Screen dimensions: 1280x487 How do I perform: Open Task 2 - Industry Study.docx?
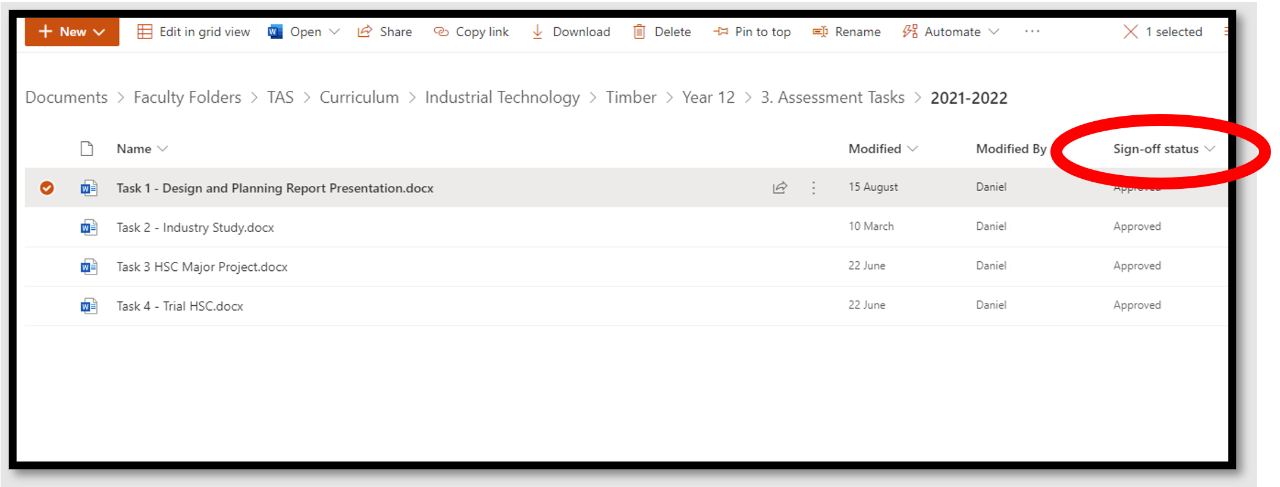click(195, 227)
